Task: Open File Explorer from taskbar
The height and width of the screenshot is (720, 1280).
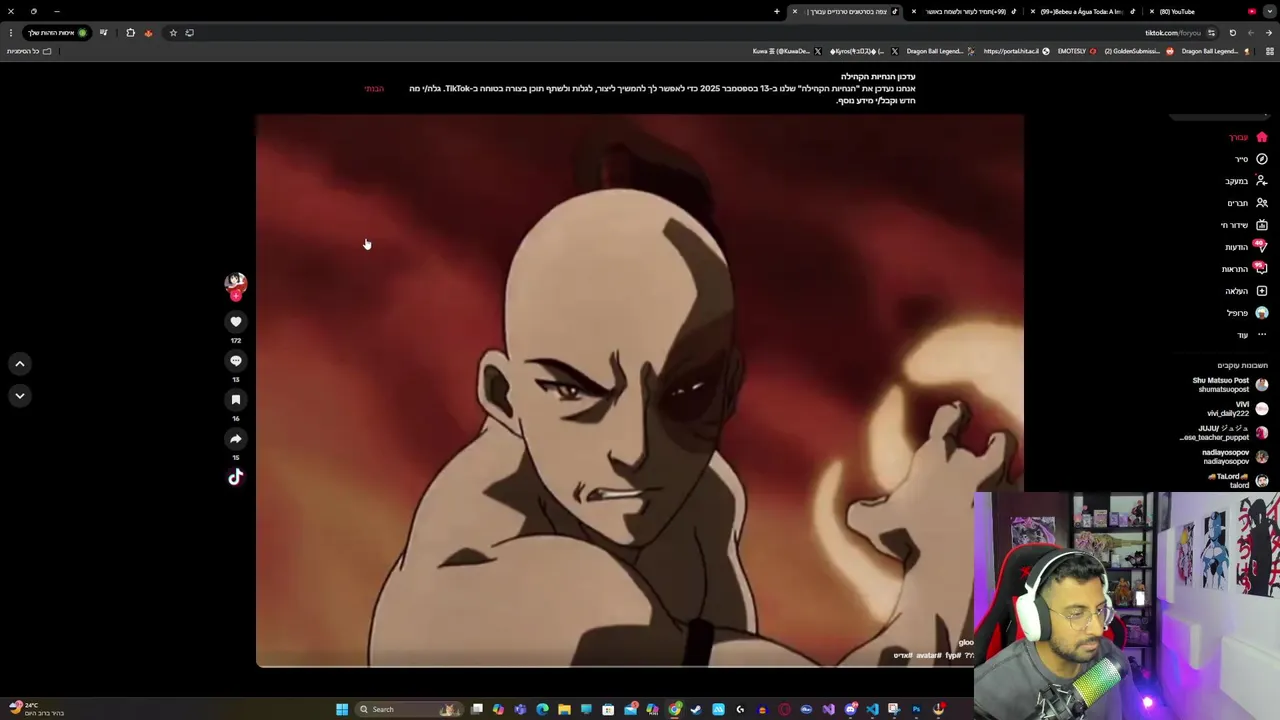Action: [x=564, y=709]
